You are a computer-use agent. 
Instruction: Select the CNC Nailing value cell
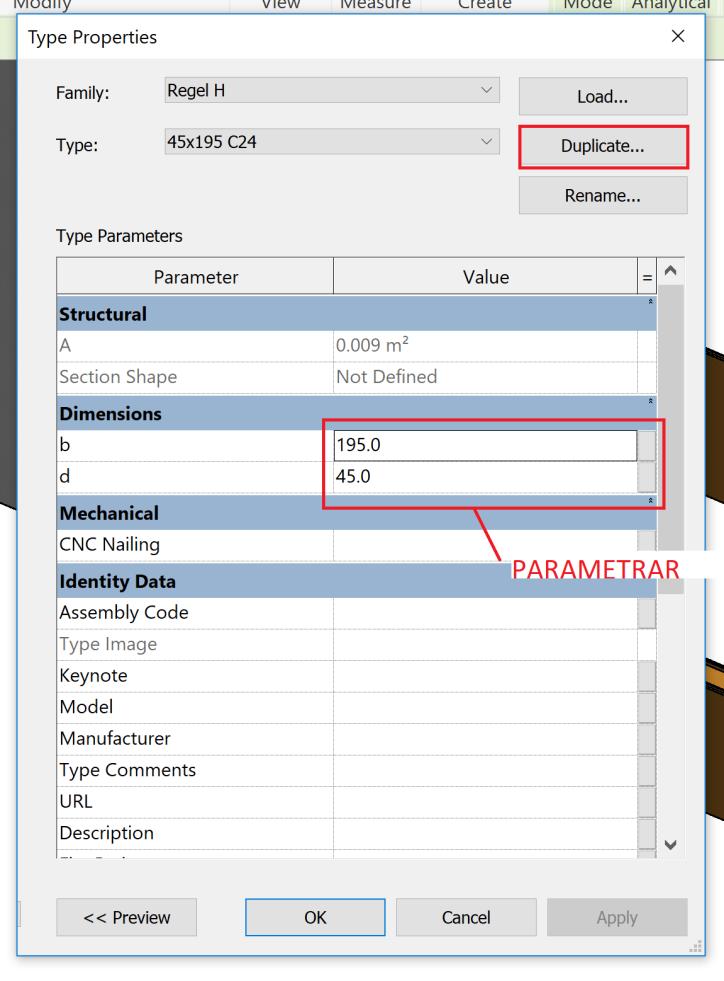485,545
